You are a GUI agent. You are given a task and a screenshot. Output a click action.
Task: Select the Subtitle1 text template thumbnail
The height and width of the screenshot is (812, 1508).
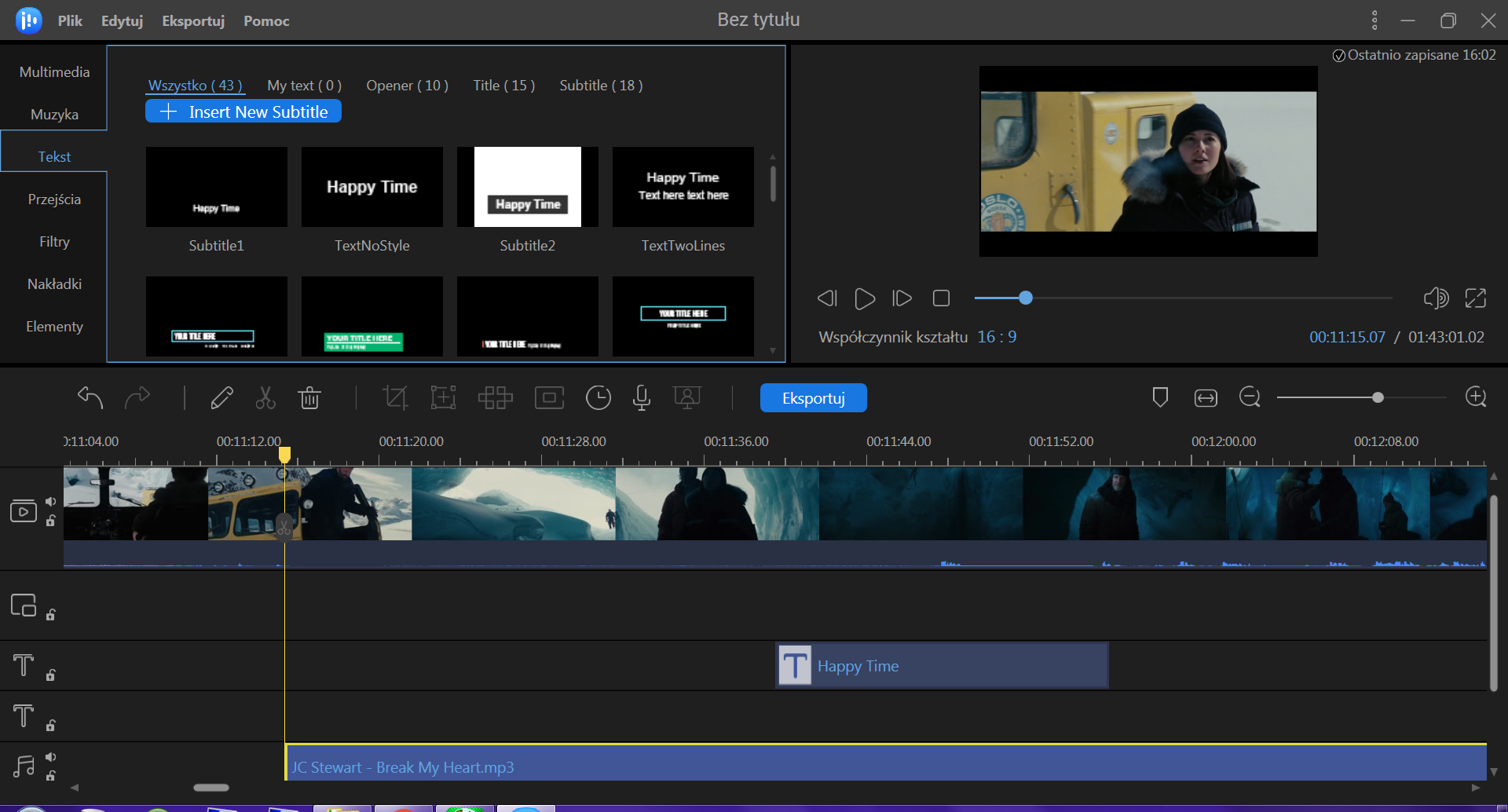(217, 187)
